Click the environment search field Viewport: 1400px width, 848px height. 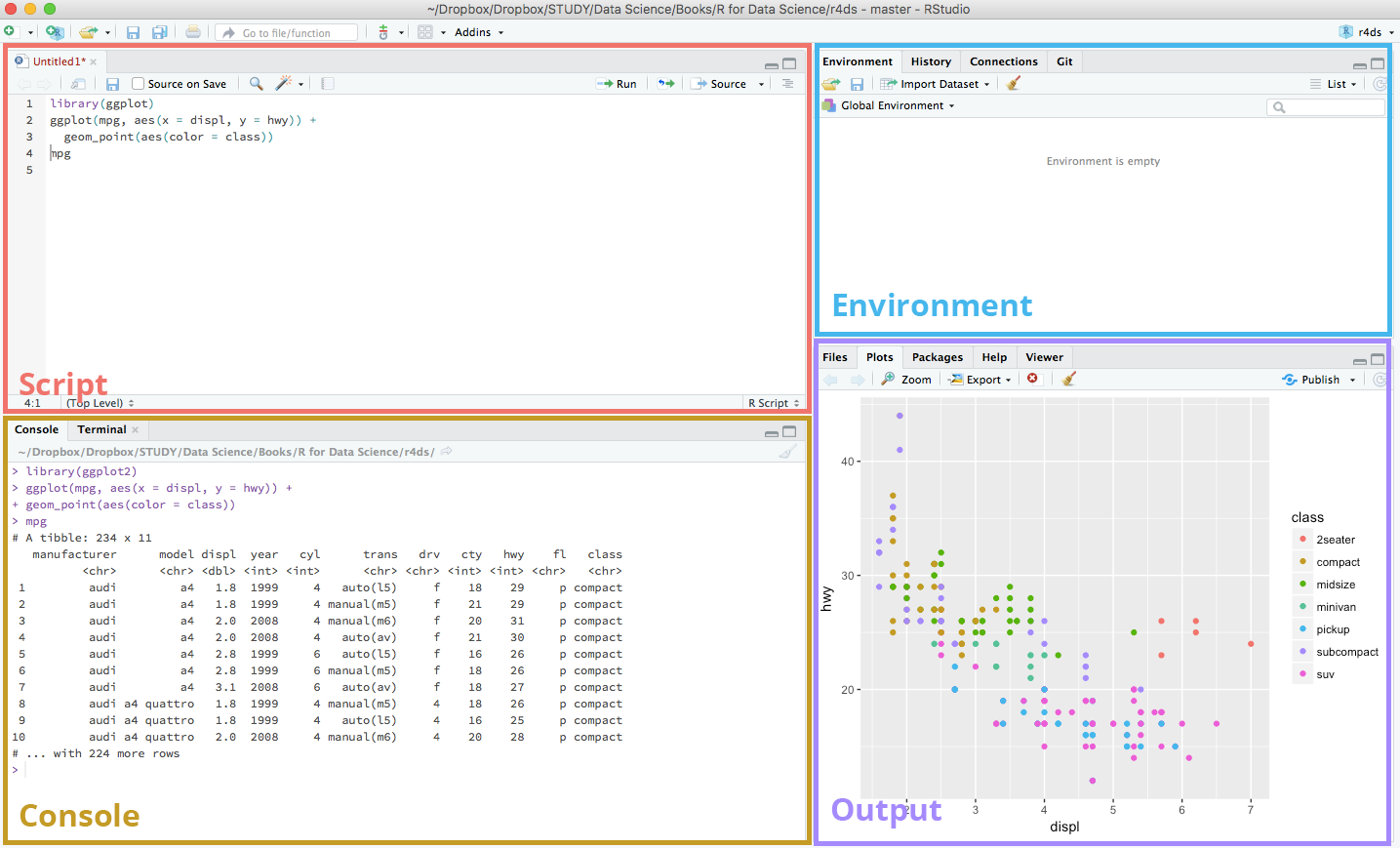[x=1326, y=107]
